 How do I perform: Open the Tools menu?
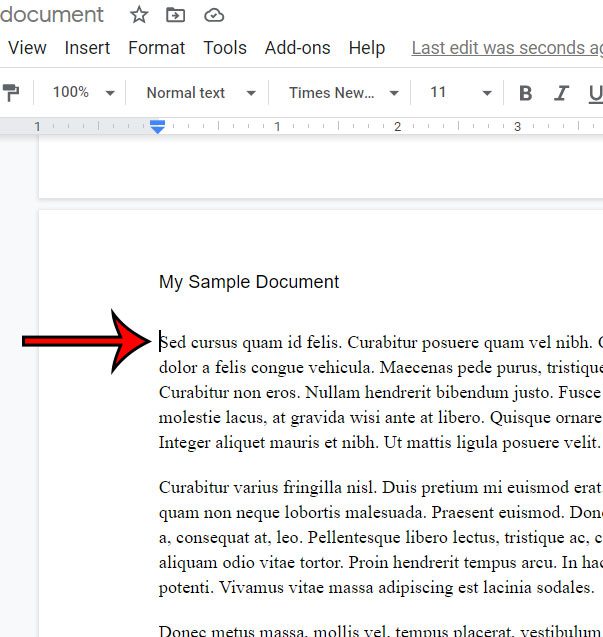(225, 48)
